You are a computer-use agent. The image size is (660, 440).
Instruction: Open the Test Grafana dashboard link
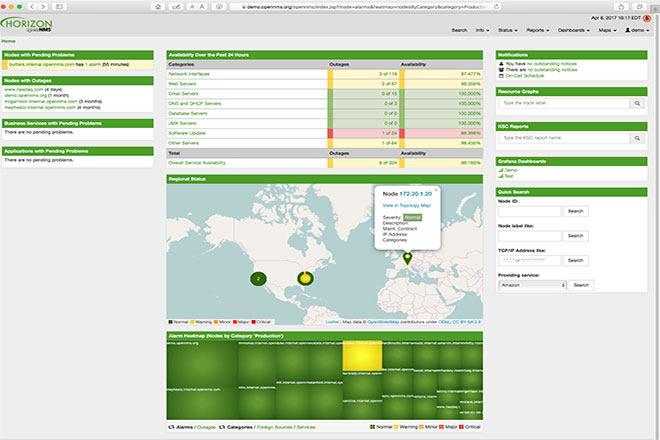pyautogui.click(x=509, y=176)
